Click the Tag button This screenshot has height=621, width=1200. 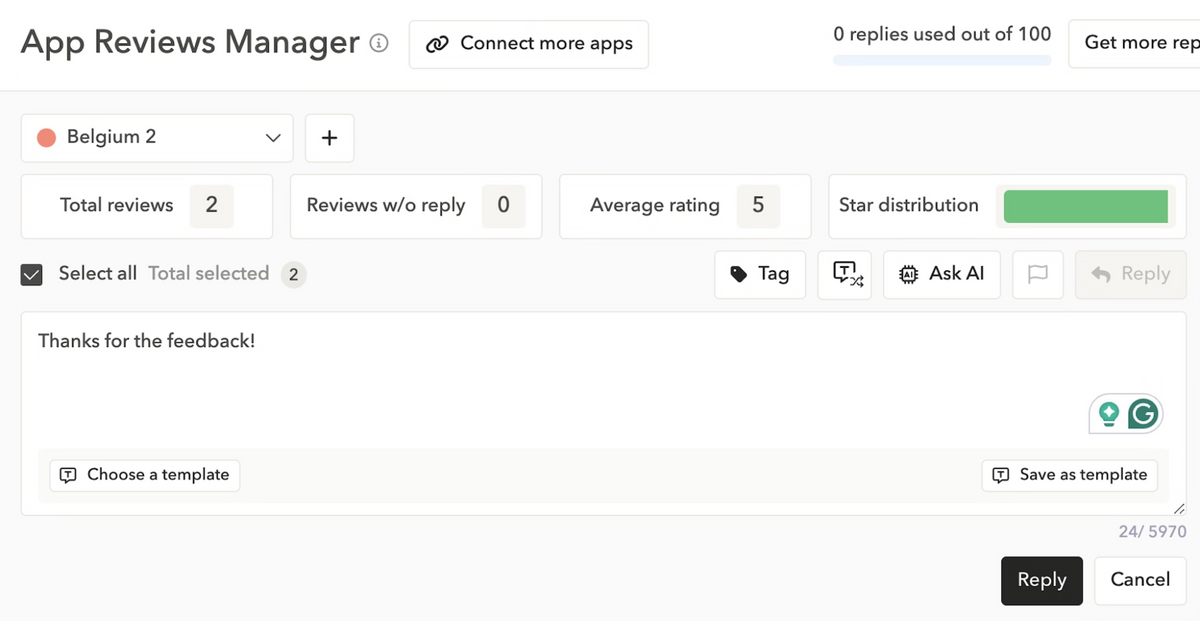(760, 274)
